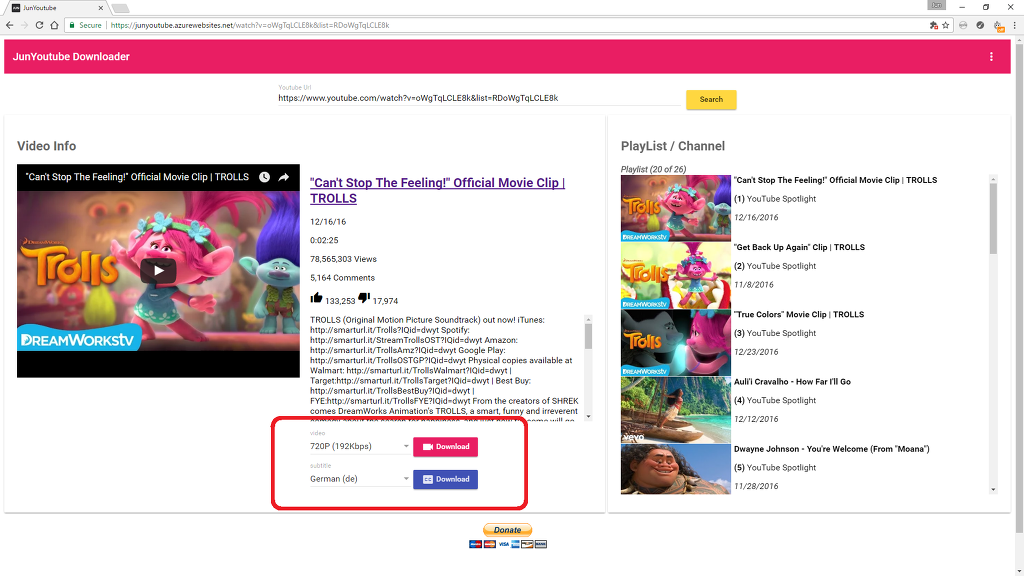The width and height of the screenshot is (1024, 576).
Task: Click the yellow Search button
Action: [711, 99]
